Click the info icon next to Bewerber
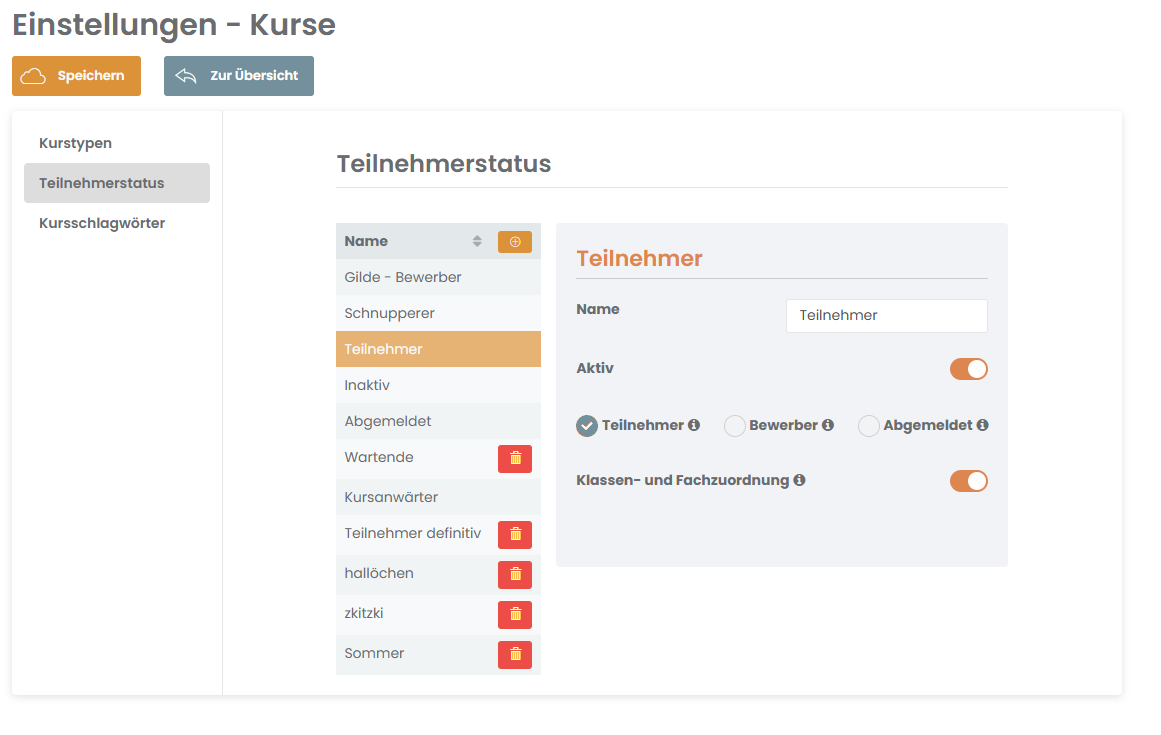Screen dimensions: 1161x735 tap(828, 425)
